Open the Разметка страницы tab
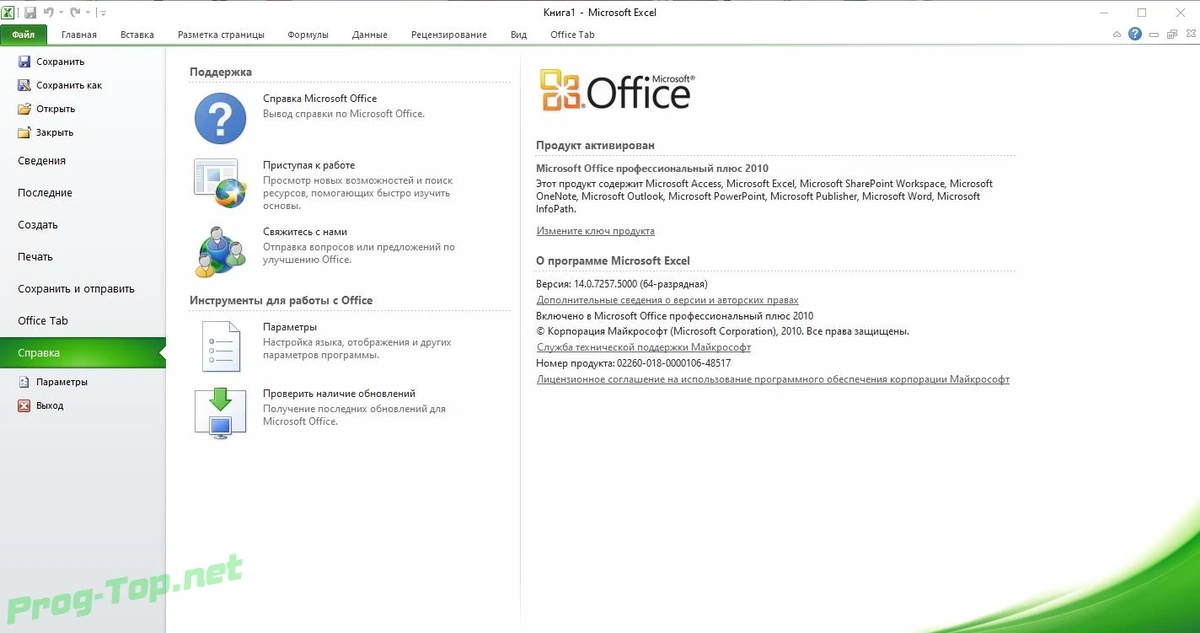 [221, 34]
